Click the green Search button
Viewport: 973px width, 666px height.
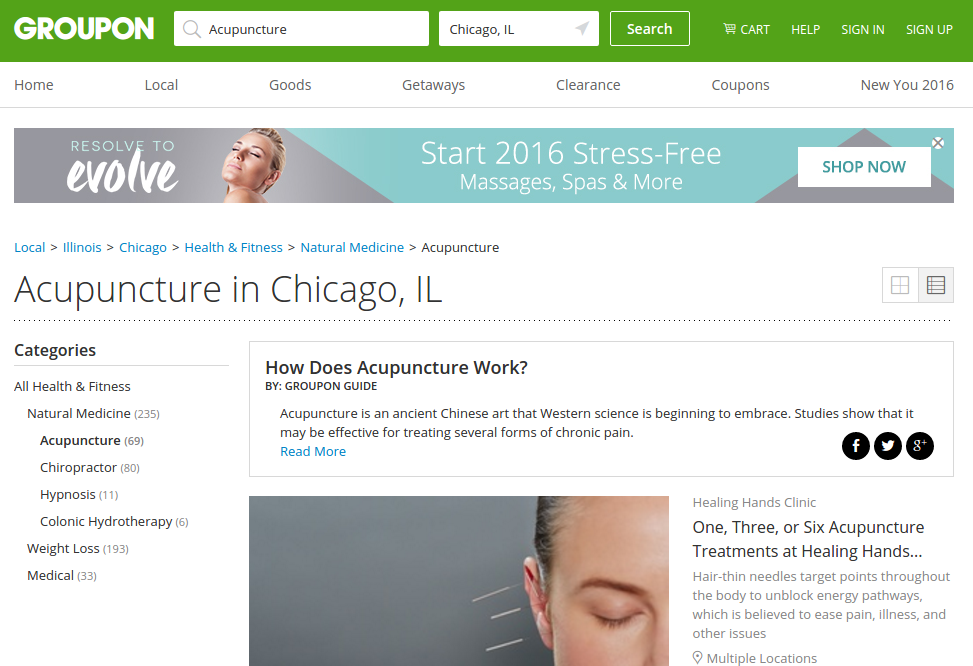650,29
